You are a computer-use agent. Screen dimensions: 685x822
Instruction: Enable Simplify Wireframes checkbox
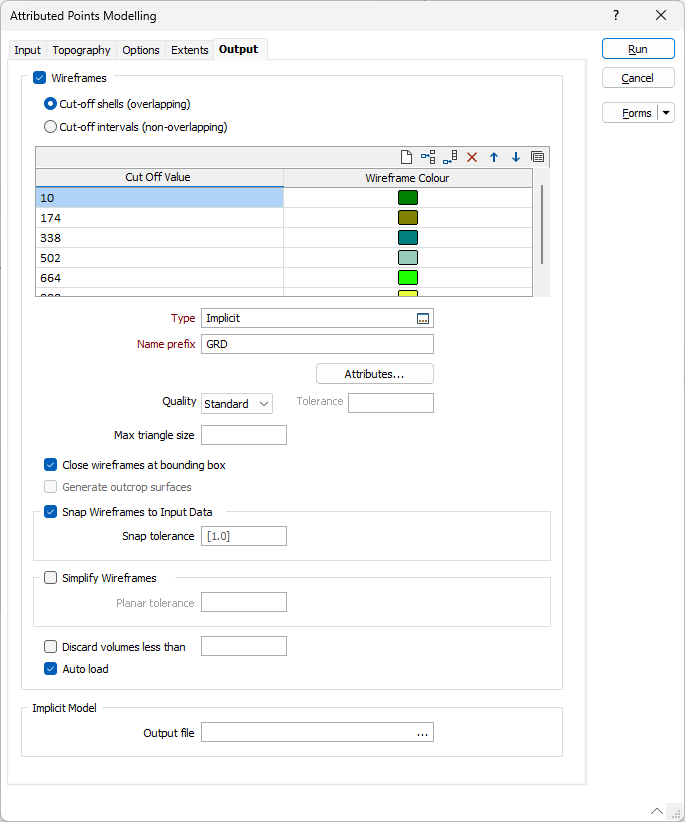click(51, 577)
